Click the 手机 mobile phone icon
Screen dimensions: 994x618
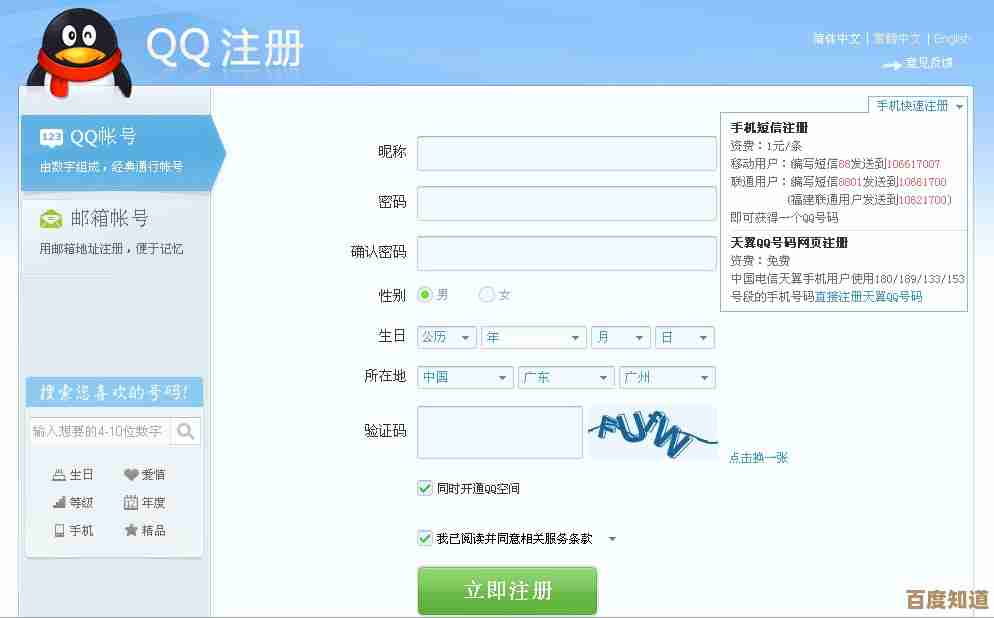point(60,531)
